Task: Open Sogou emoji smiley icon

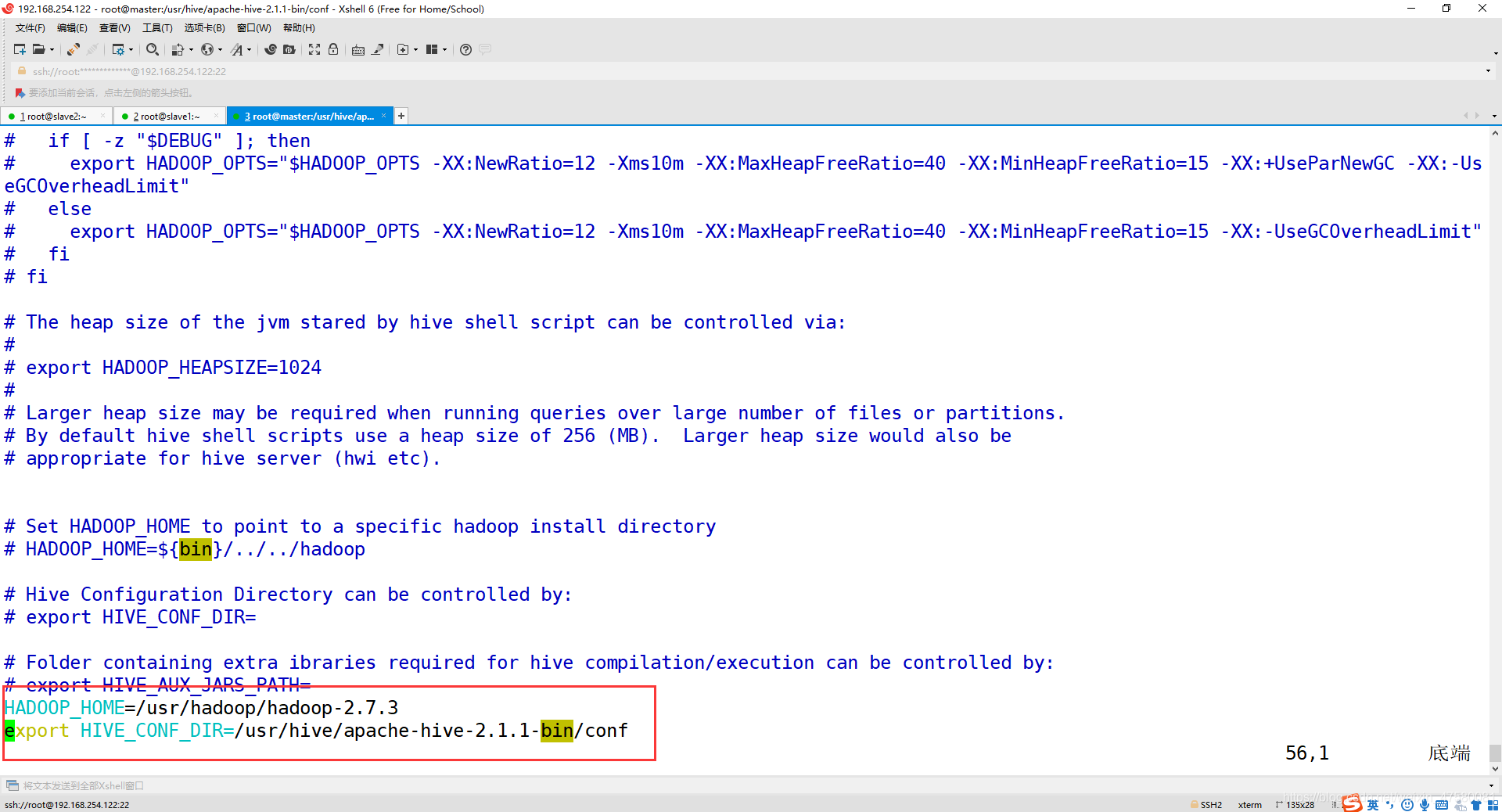Action: click(1407, 805)
